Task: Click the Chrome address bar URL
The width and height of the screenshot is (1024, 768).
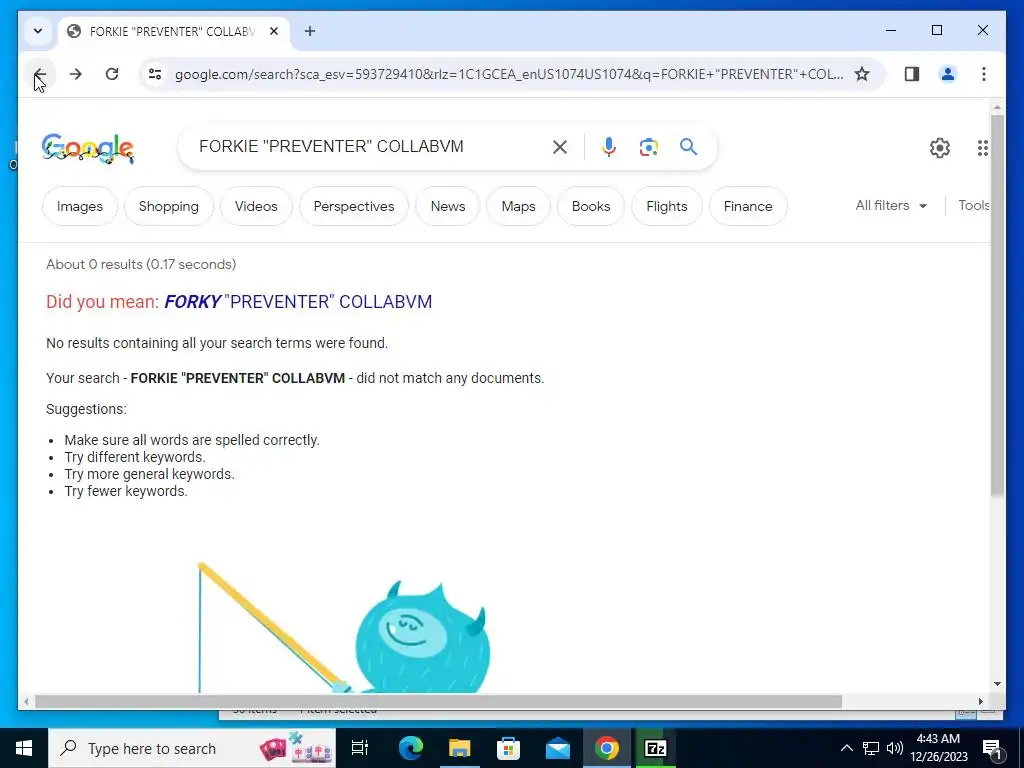Action: tap(509, 74)
